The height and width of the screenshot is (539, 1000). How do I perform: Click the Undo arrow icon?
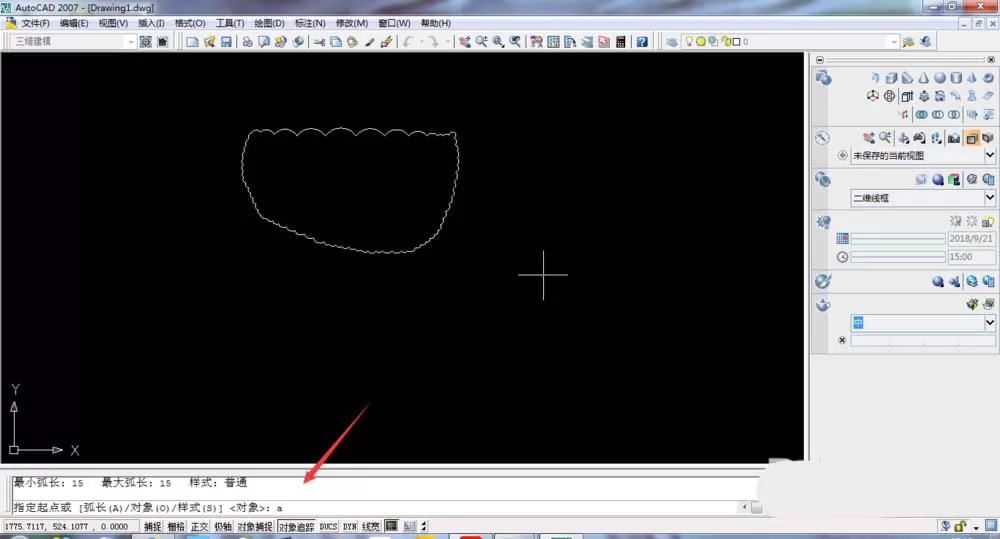point(408,41)
